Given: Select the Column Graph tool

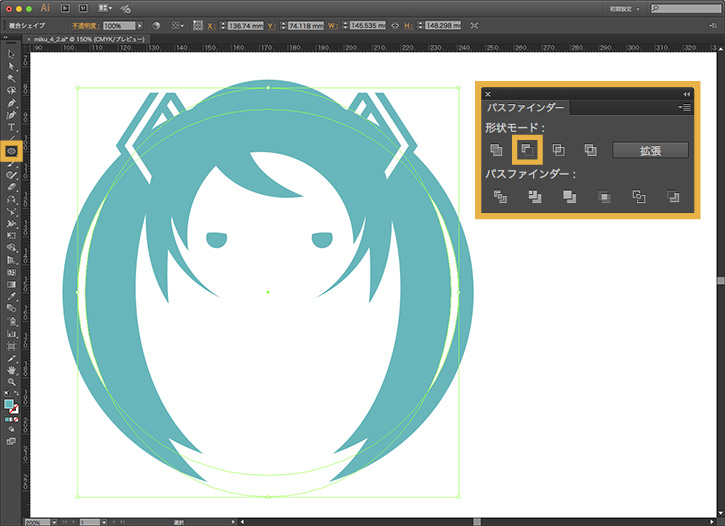Looking at the screenshot, I should 12,334.
